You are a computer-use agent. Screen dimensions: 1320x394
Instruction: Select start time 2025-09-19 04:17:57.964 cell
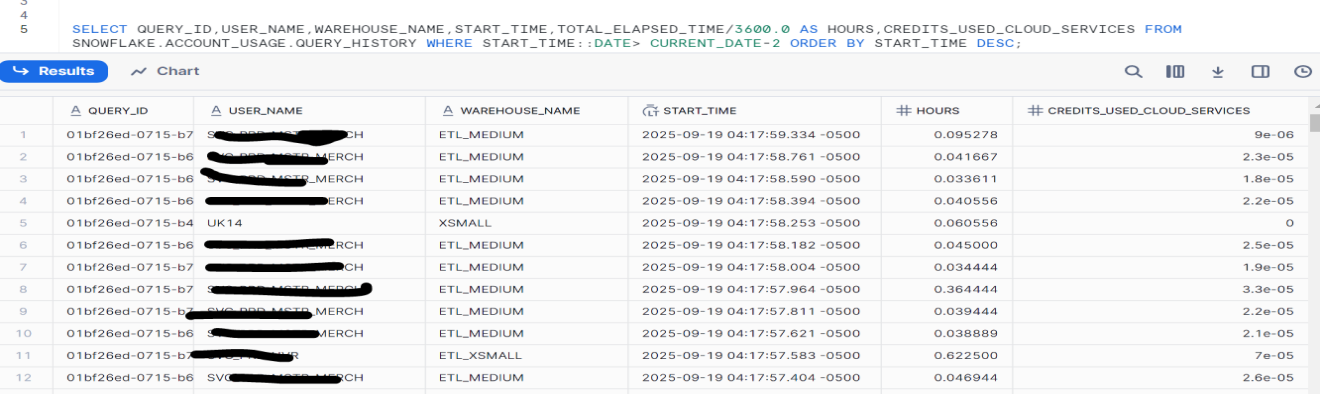point(755,289)
